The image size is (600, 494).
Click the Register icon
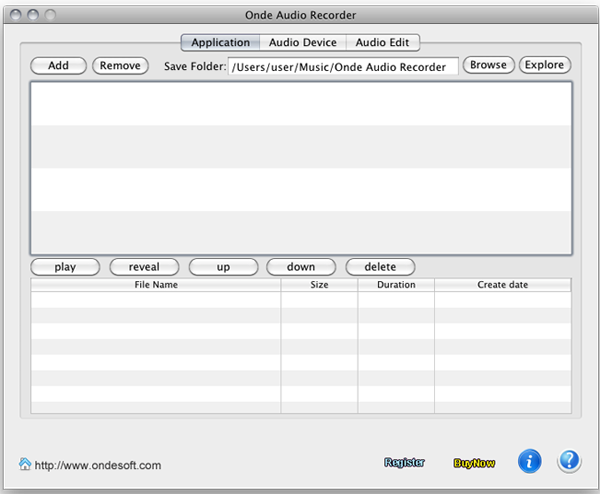pyautogui.click(x=404, y=463)
